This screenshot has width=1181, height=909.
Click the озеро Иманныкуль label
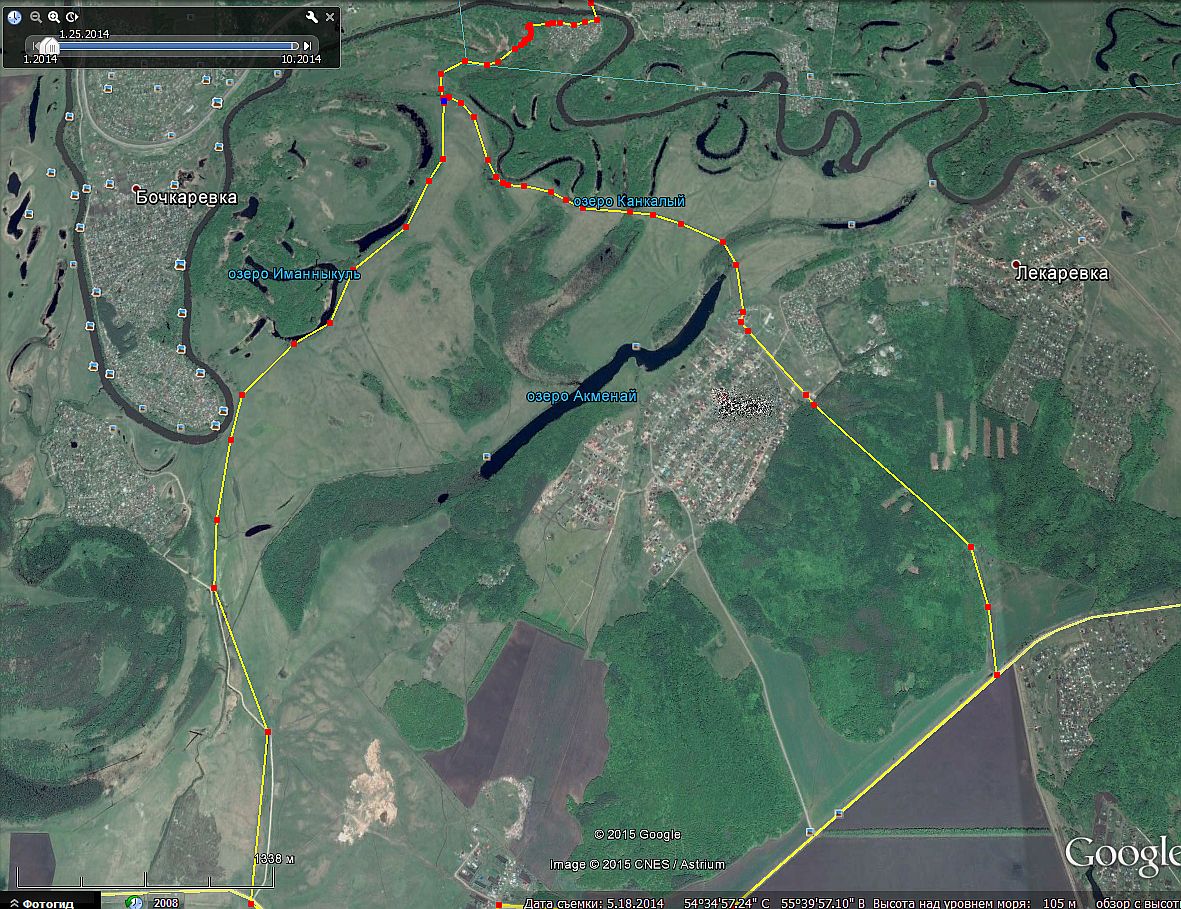click(x=294, y=273)
